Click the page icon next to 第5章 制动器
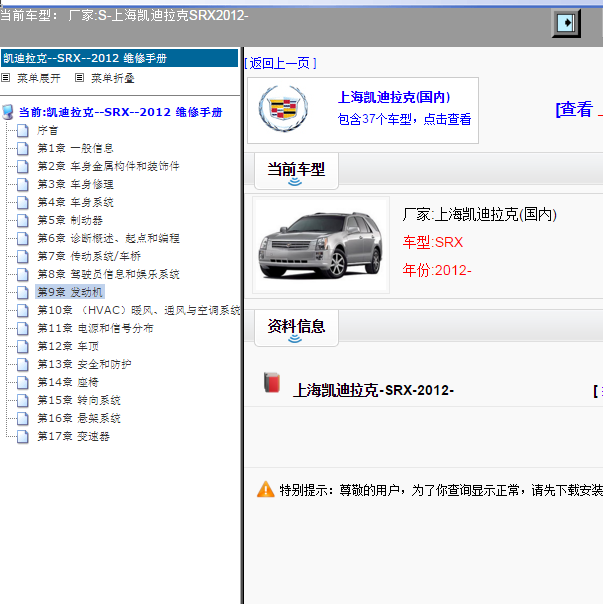 click(23, 220)
